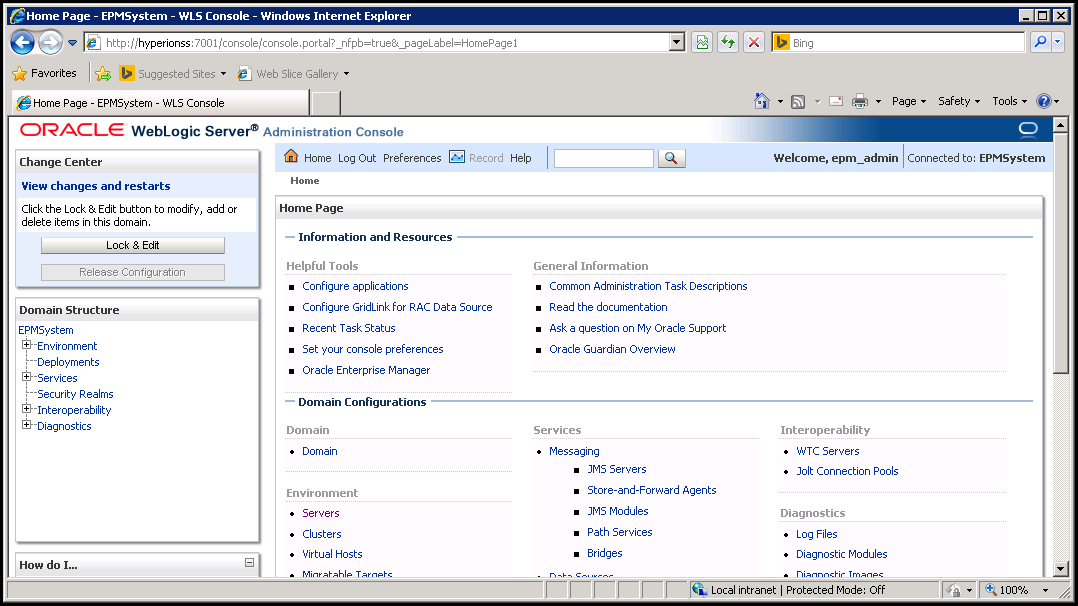Click the browser Forward arrow button
1078x606 pixels.
click(x=50, y=43)
